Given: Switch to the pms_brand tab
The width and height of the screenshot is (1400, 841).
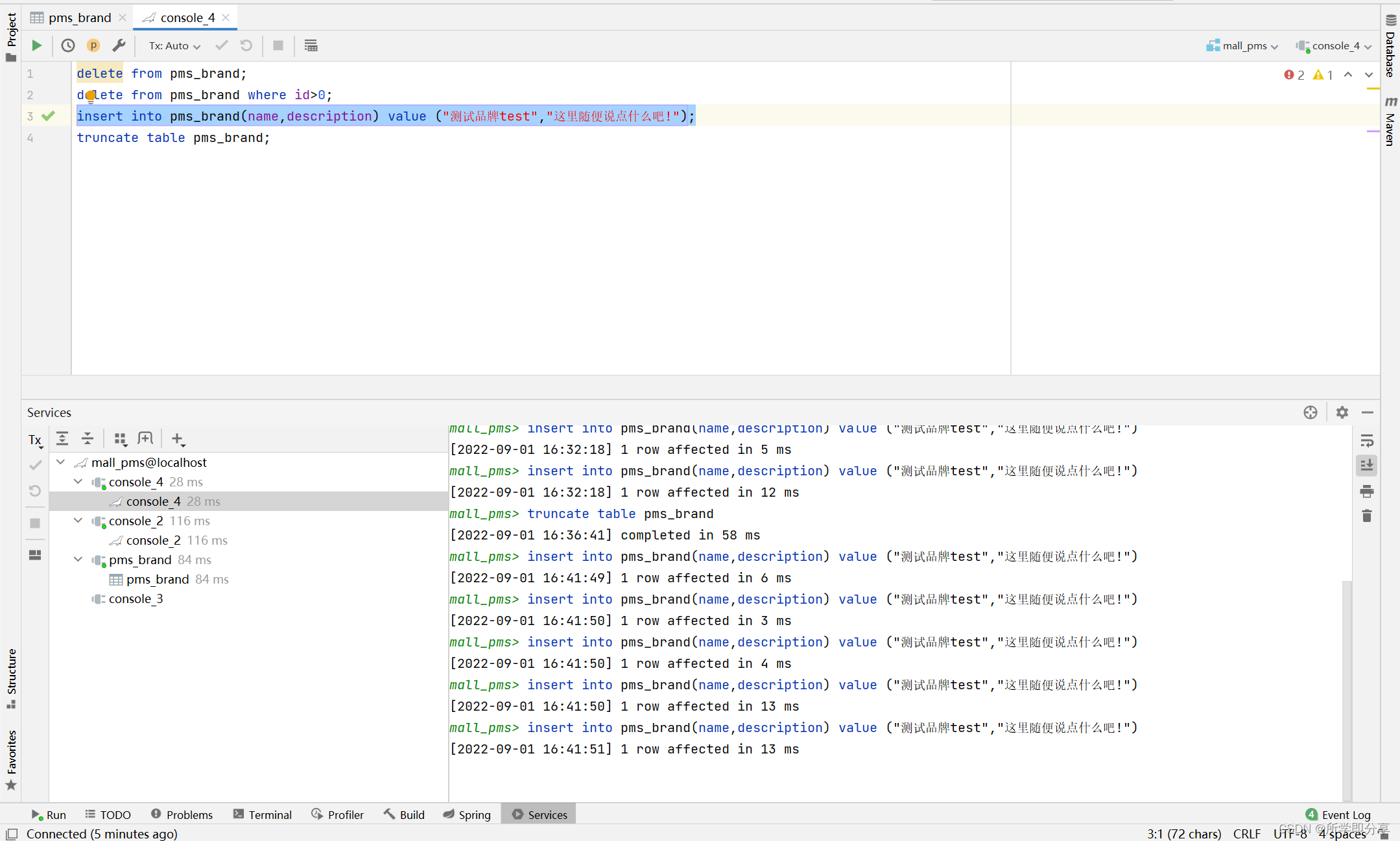Looking at the screenshot, I should pyautogui.click(x=79, y=17).
